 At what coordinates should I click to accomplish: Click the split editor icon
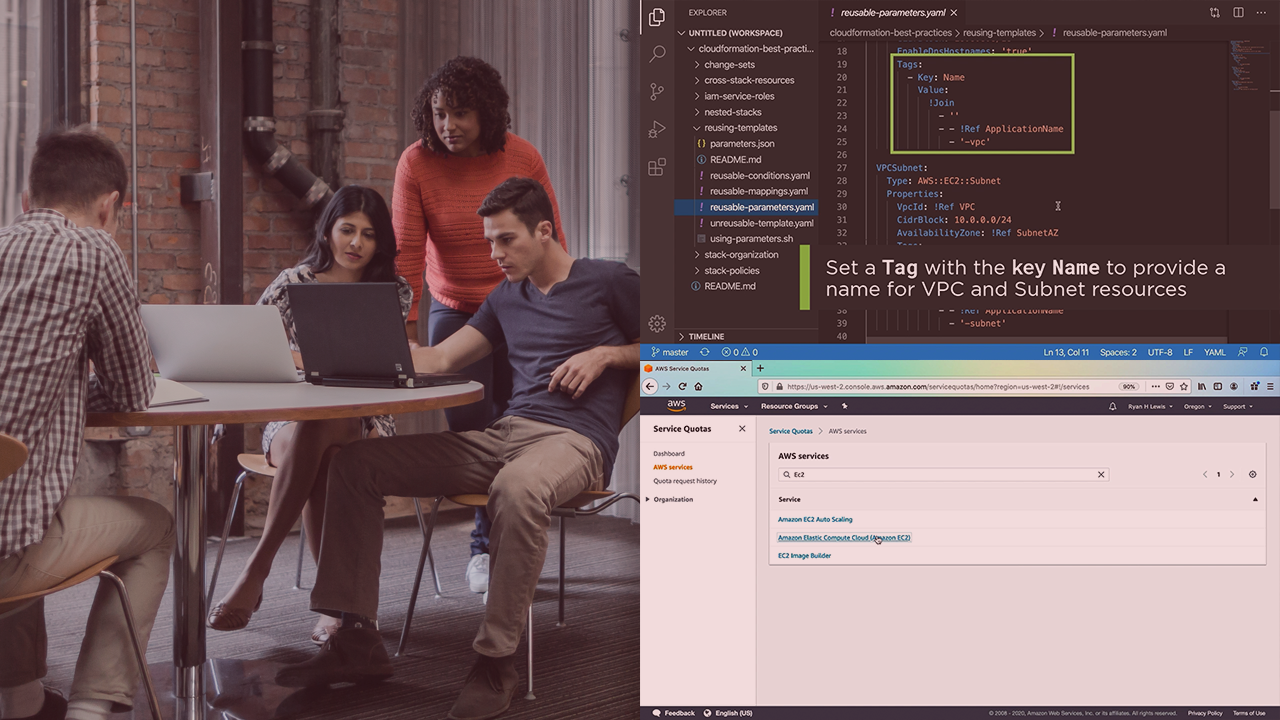pos(1238,13)
